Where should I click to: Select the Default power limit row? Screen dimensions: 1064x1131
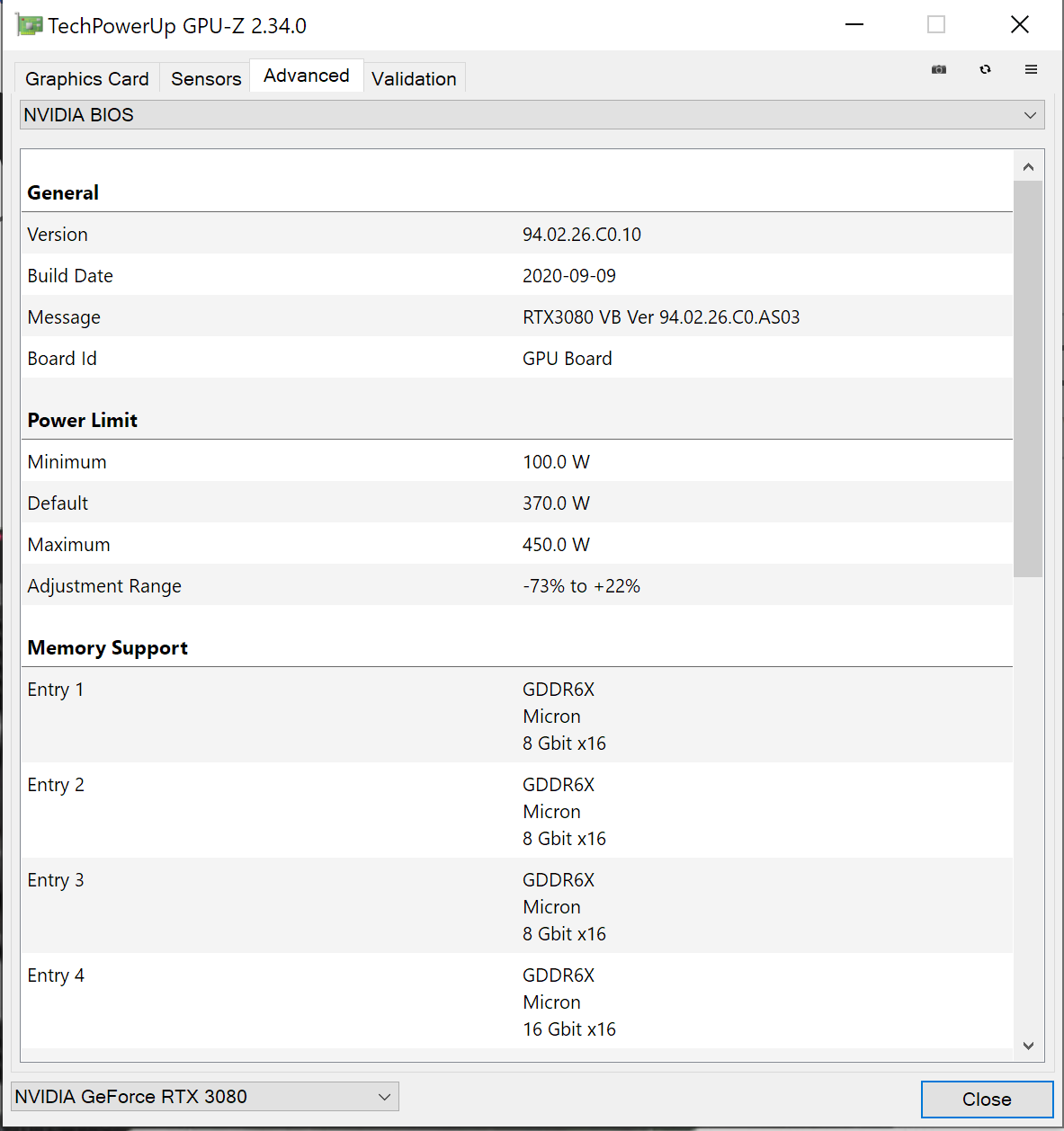(517, 503)
